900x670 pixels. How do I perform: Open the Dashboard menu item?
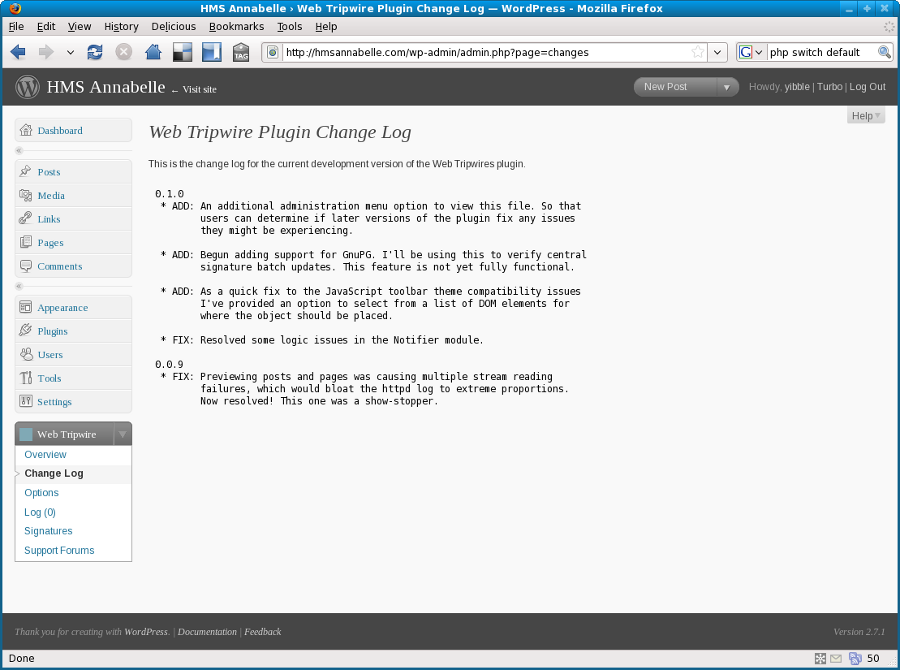(60, 130)
